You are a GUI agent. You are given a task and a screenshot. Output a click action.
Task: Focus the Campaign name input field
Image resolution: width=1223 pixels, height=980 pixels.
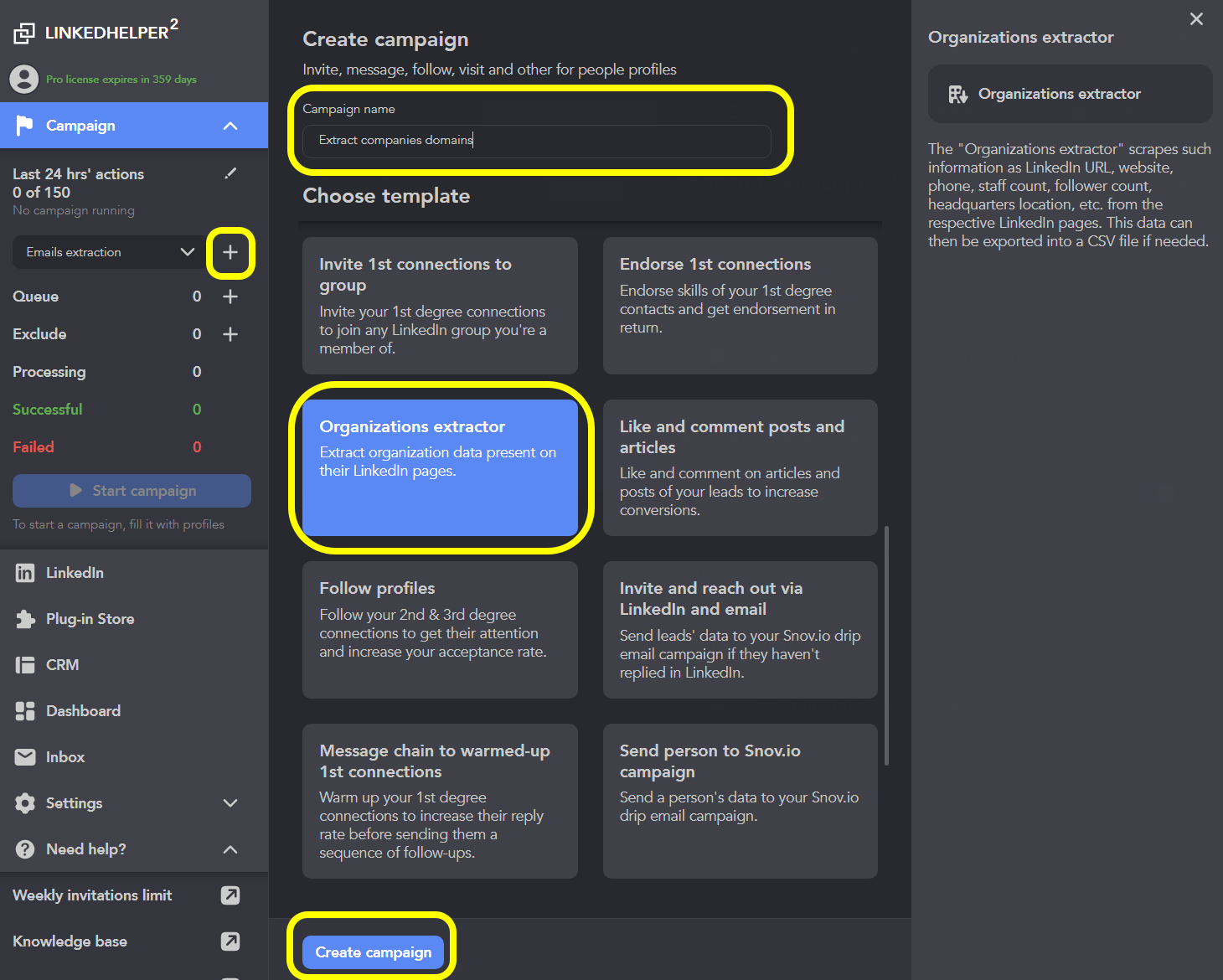pyautogui.click(x=536, y=141)
